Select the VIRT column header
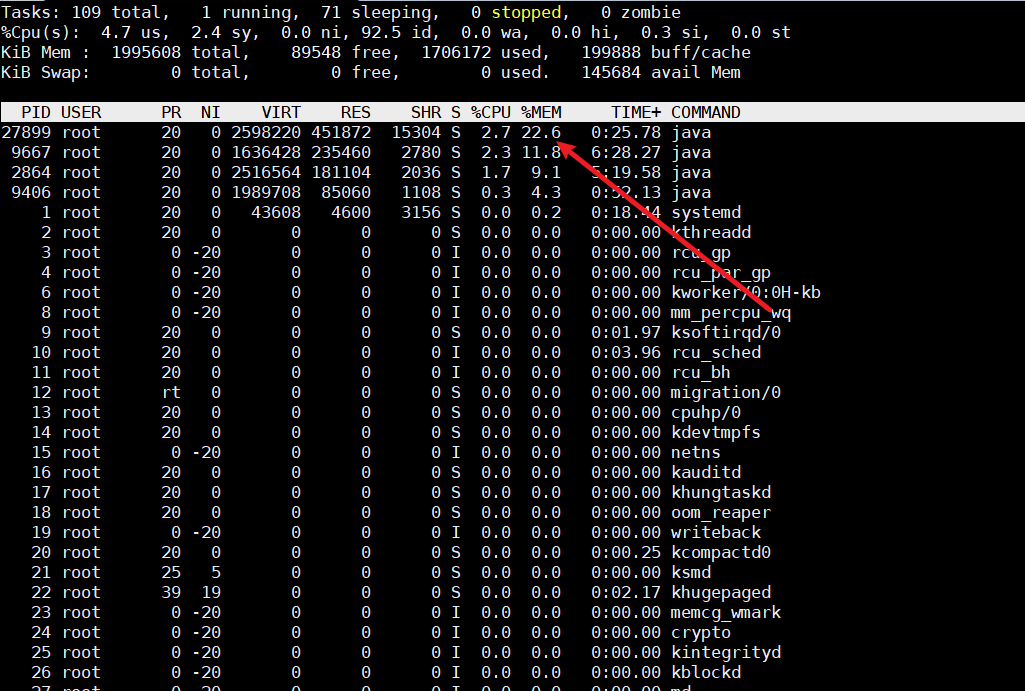The image size is (1025, 691). coord(281,112)
